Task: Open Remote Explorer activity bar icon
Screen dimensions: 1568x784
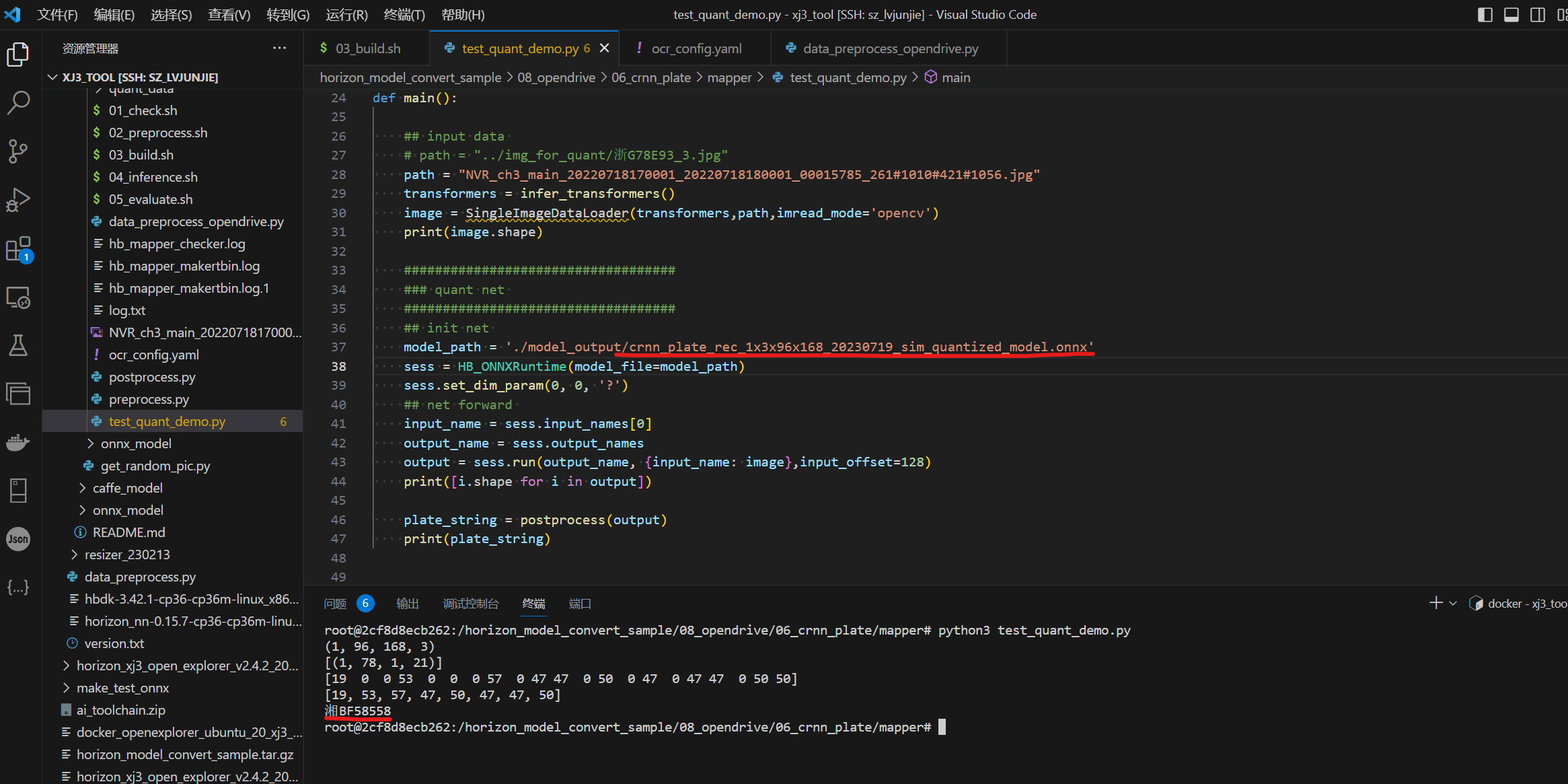Action: pyautogui.click(x=18, y=297)
